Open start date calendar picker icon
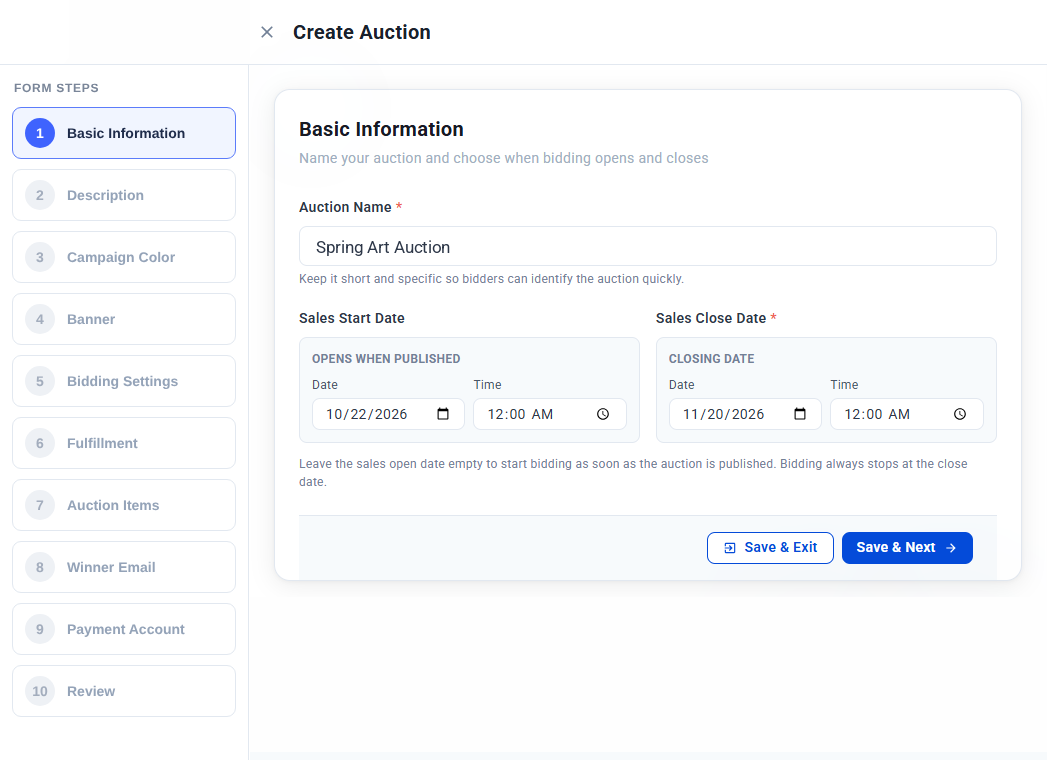The image size is (1047, 760). [443, 414]
